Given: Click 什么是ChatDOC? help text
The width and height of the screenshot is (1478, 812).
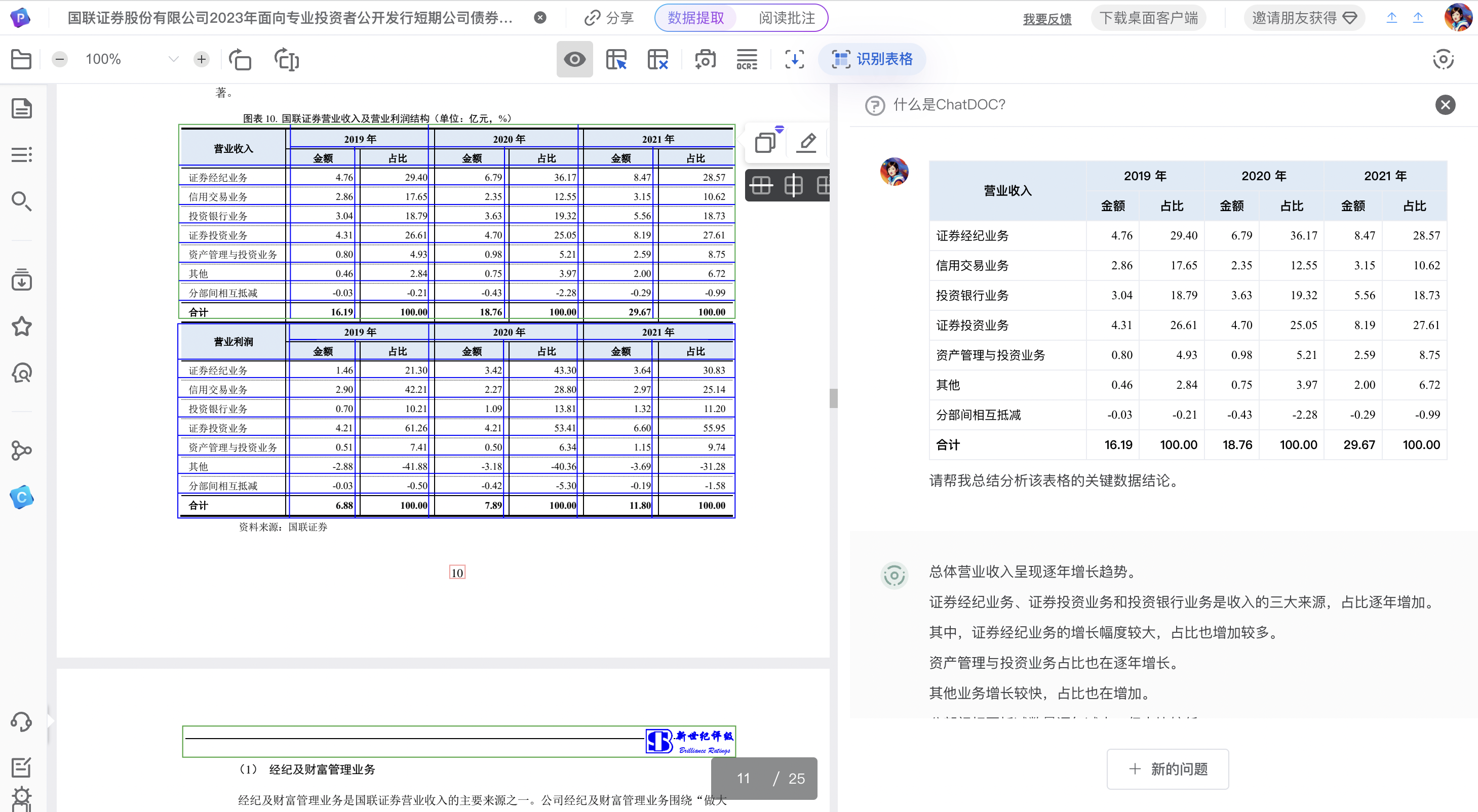Looking at the screenshot, I should point(950,105).
